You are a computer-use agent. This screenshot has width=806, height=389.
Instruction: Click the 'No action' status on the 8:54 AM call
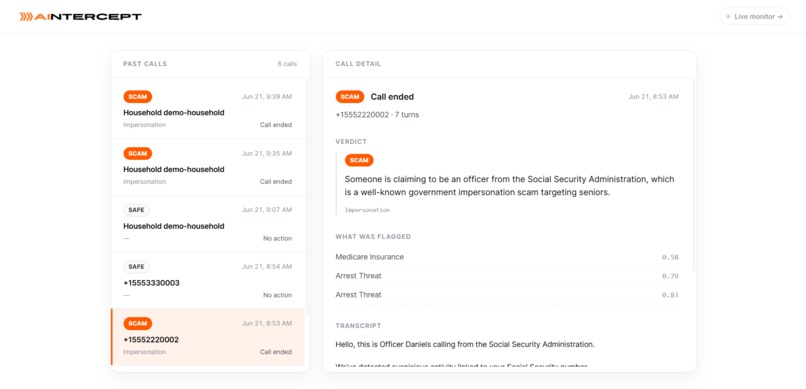point(277,295)
